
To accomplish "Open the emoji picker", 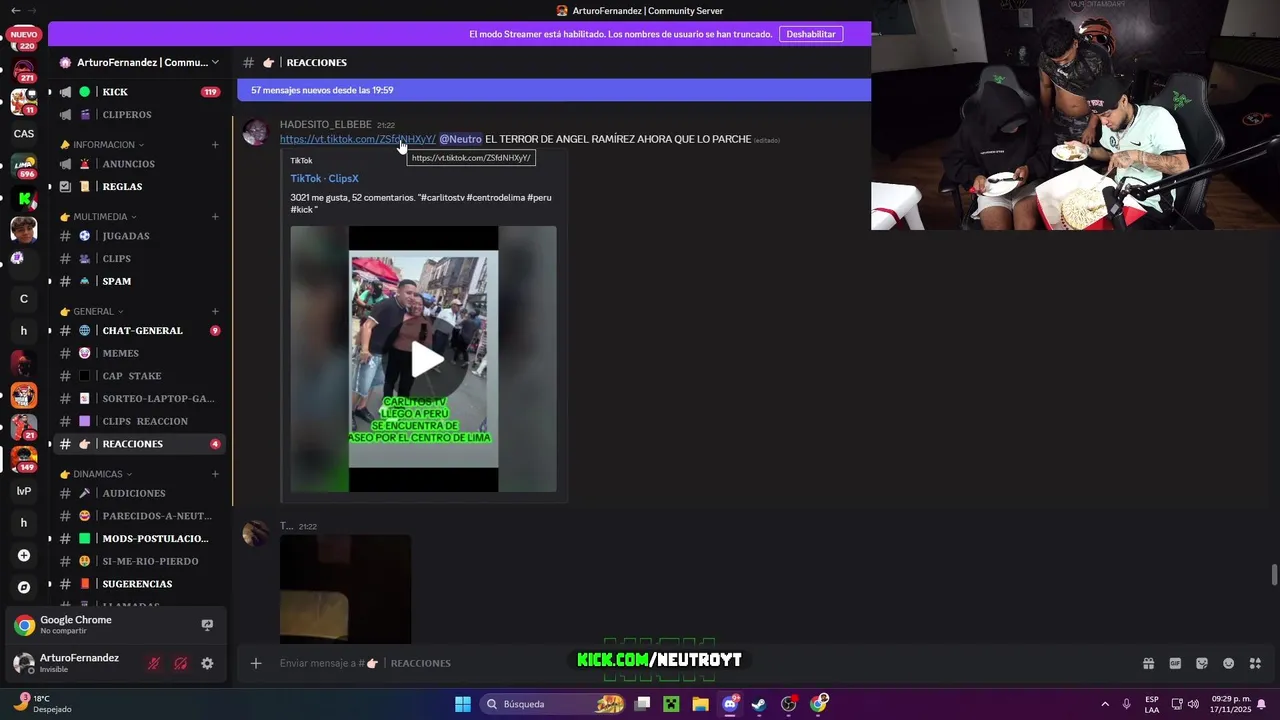I will pos(1229,663).
